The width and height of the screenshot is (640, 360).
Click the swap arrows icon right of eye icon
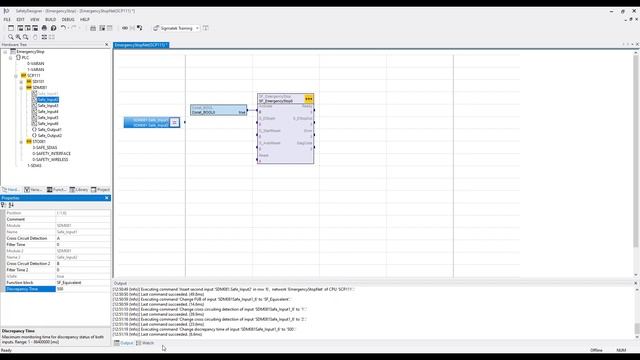point(140,28)
